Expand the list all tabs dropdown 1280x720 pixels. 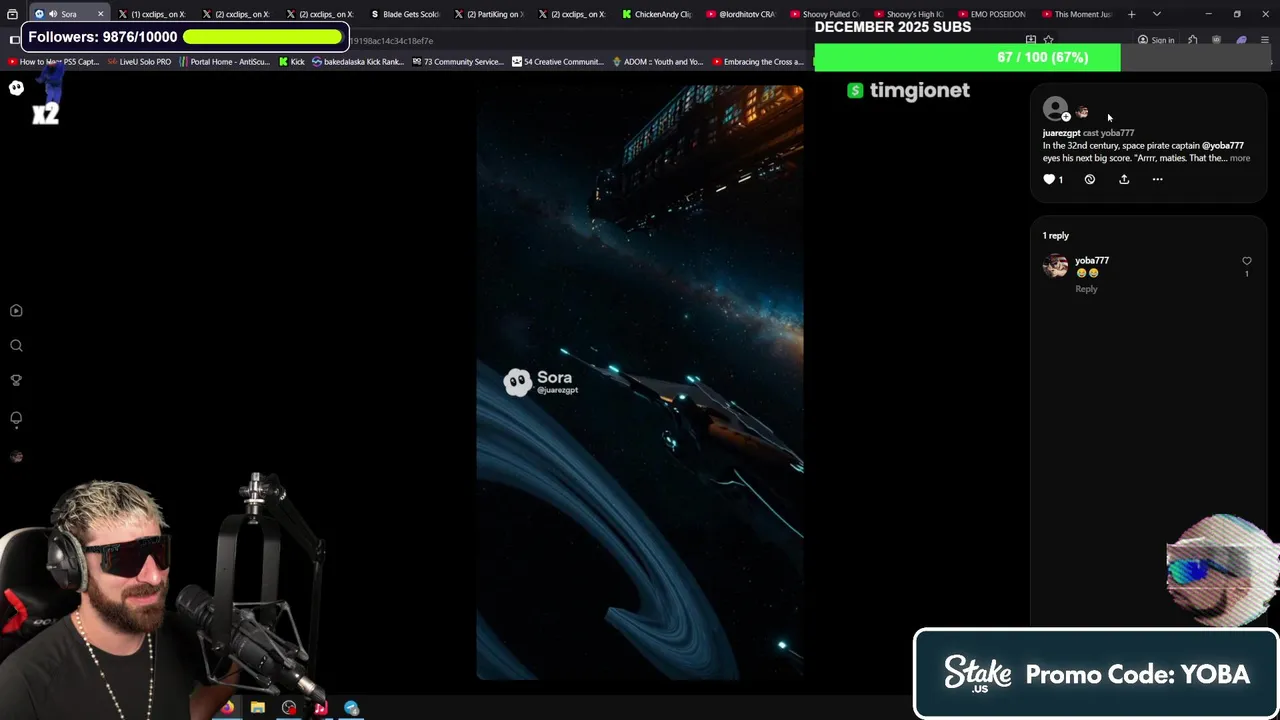point(1156,14)
